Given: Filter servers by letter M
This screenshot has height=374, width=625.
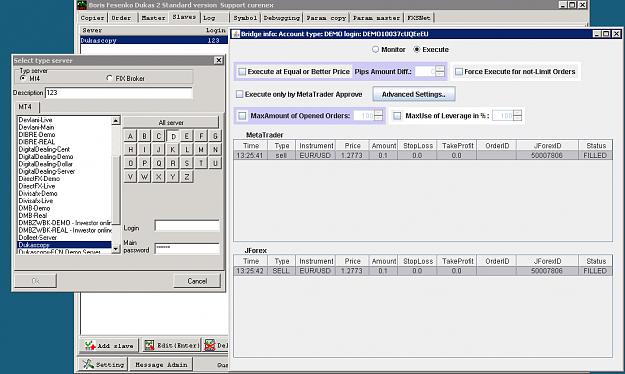Looking at the screenshot, I should point(201,150).
